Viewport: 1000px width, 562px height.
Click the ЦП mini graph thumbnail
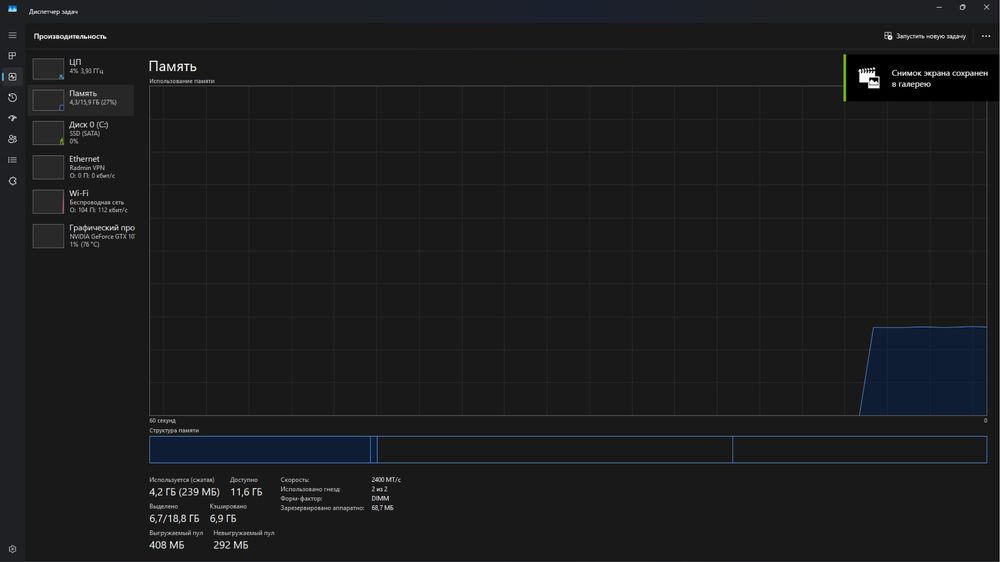click(x=48, y=69)
